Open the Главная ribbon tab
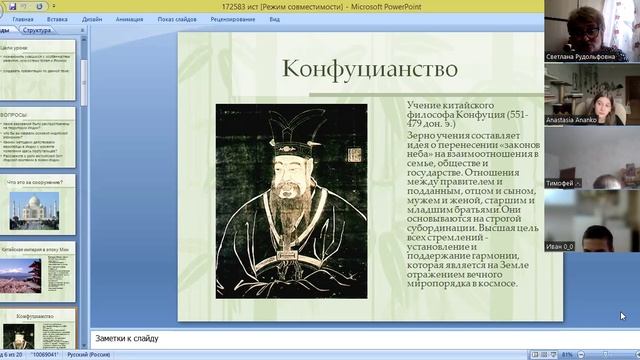The image size is (640, 360). (x=23, y=19)
